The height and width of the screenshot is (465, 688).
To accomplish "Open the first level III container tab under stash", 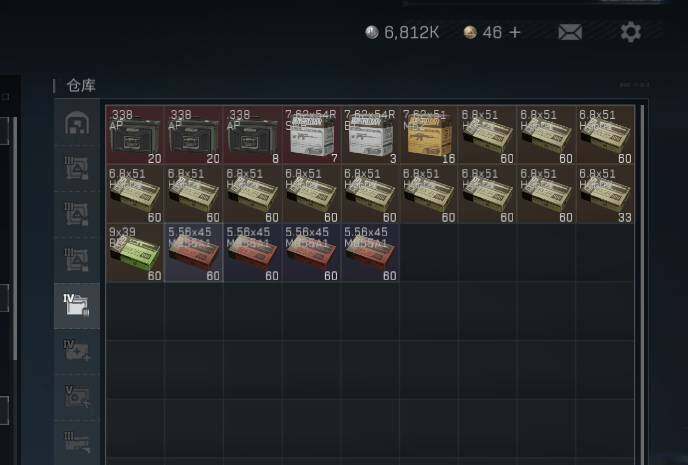I will (x=77, y=168).
